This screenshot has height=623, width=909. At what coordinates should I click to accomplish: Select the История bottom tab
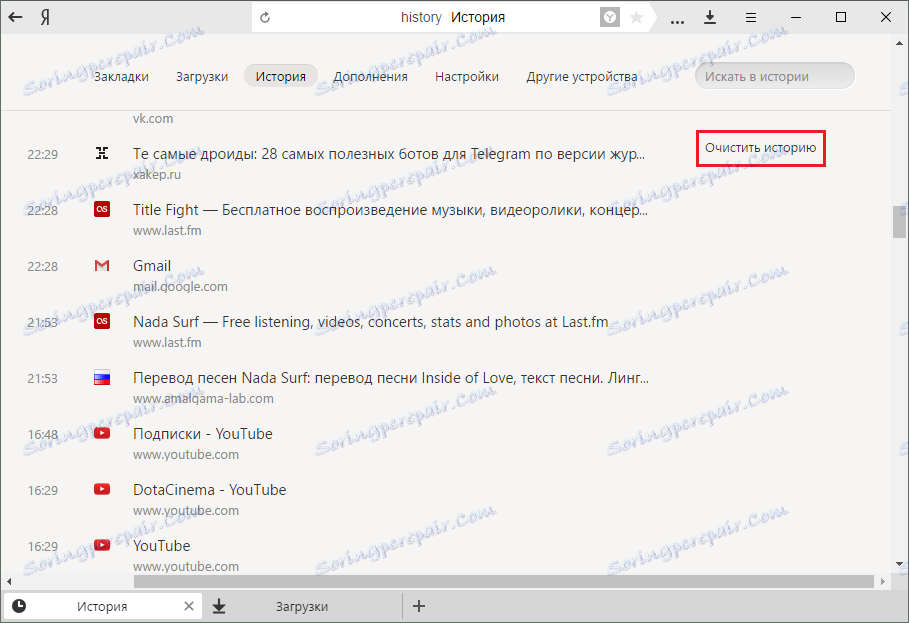click(103, 606)
